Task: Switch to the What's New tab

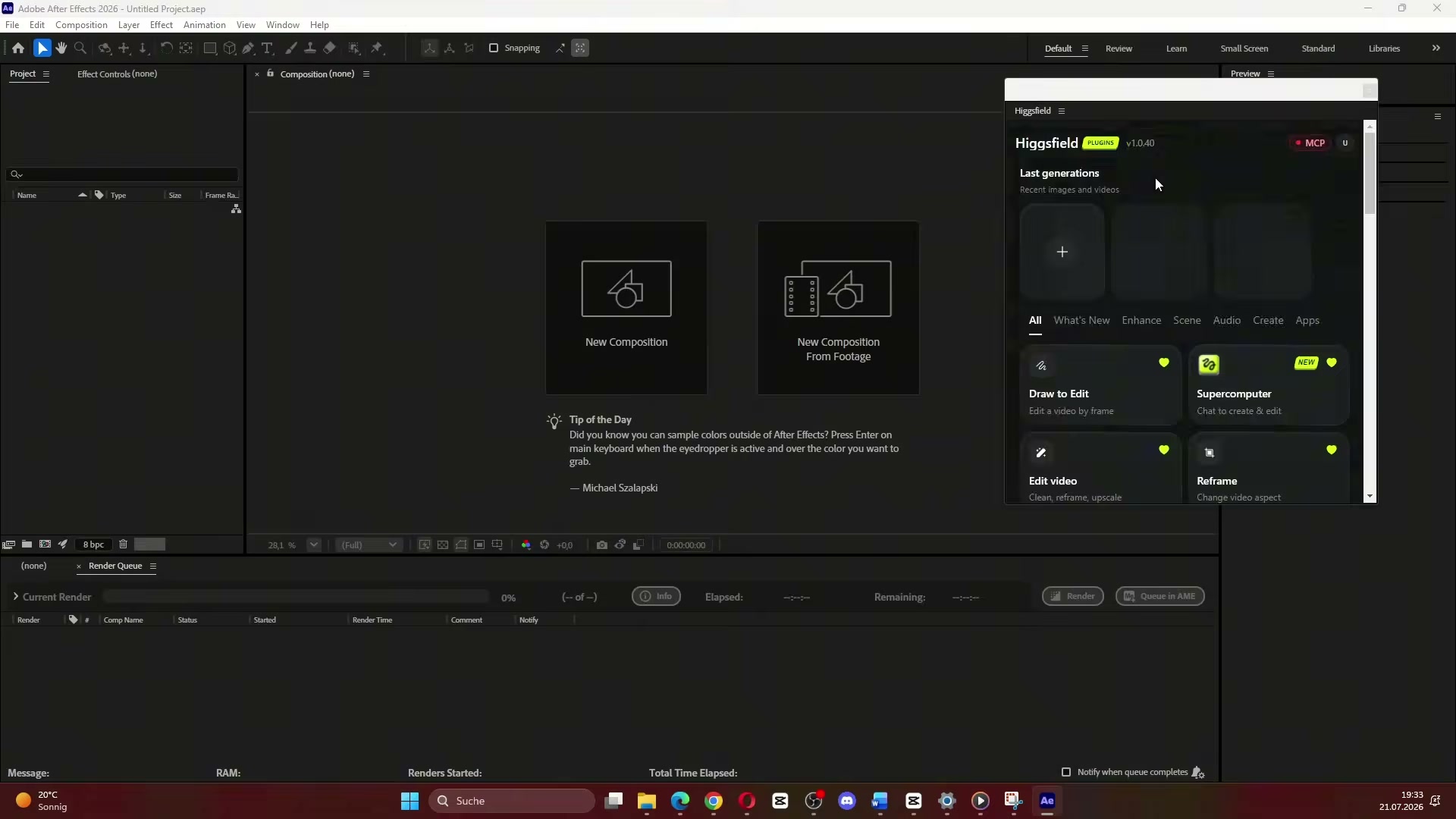Action: point(1081,320)
